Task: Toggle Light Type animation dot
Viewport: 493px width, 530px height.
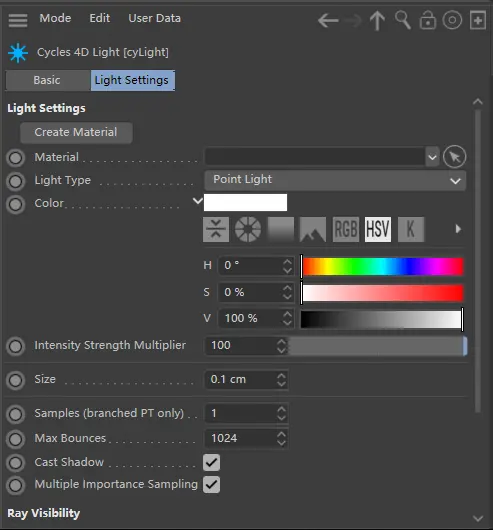Action: (x=16, y=181)
